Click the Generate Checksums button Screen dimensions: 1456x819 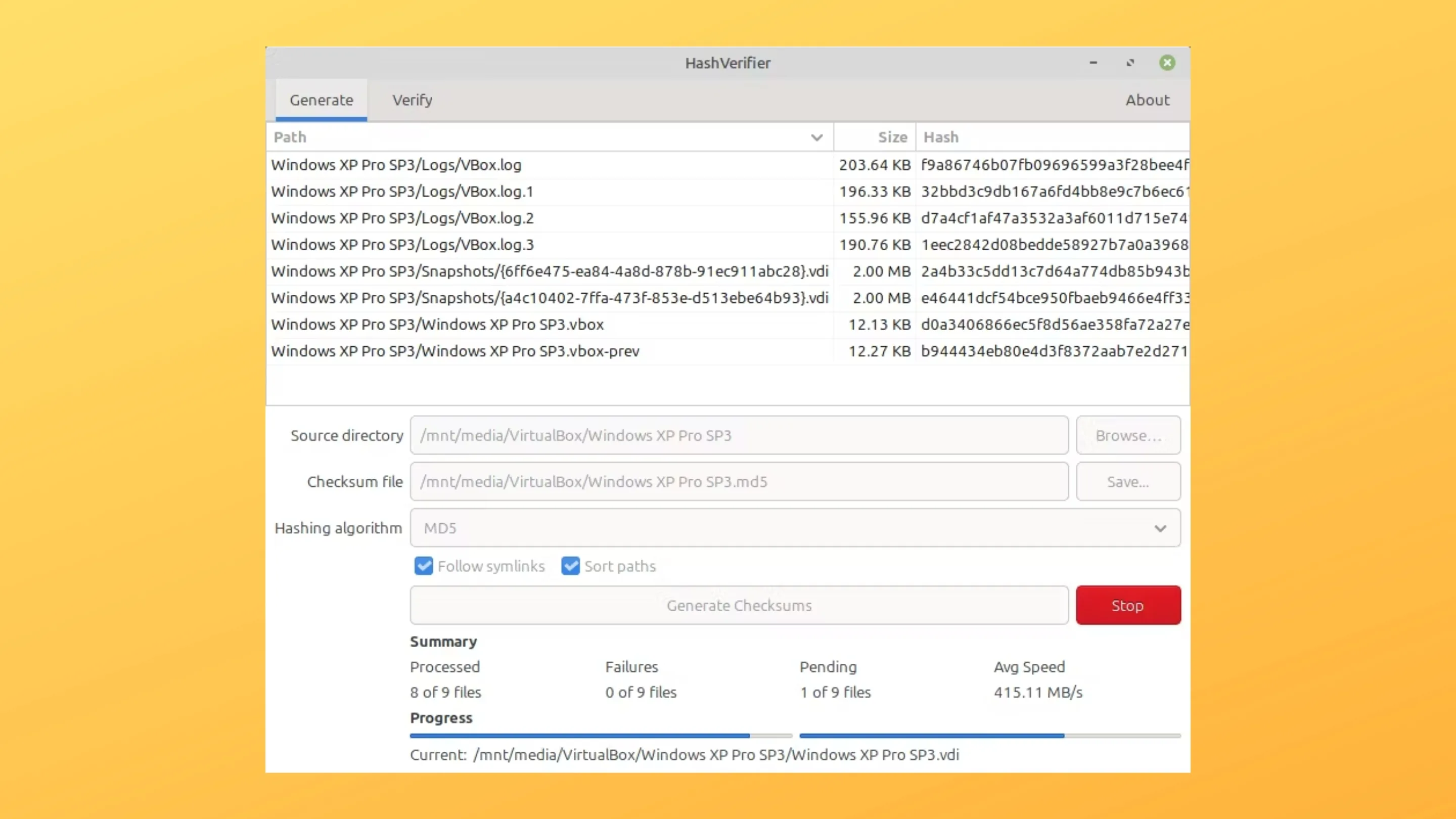(739, 605)
